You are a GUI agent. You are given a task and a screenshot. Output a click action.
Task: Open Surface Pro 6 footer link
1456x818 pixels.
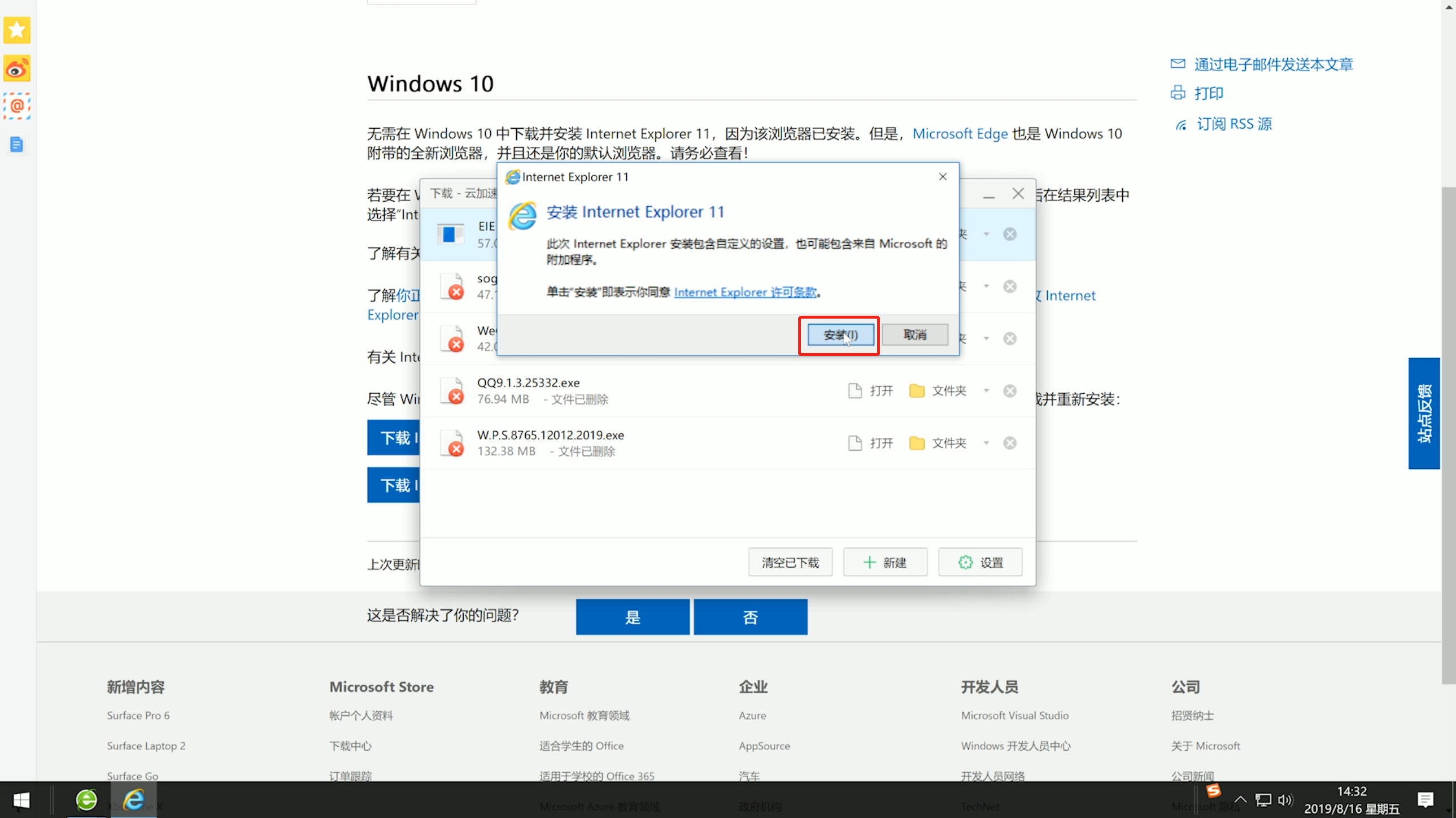pos(138,716)
